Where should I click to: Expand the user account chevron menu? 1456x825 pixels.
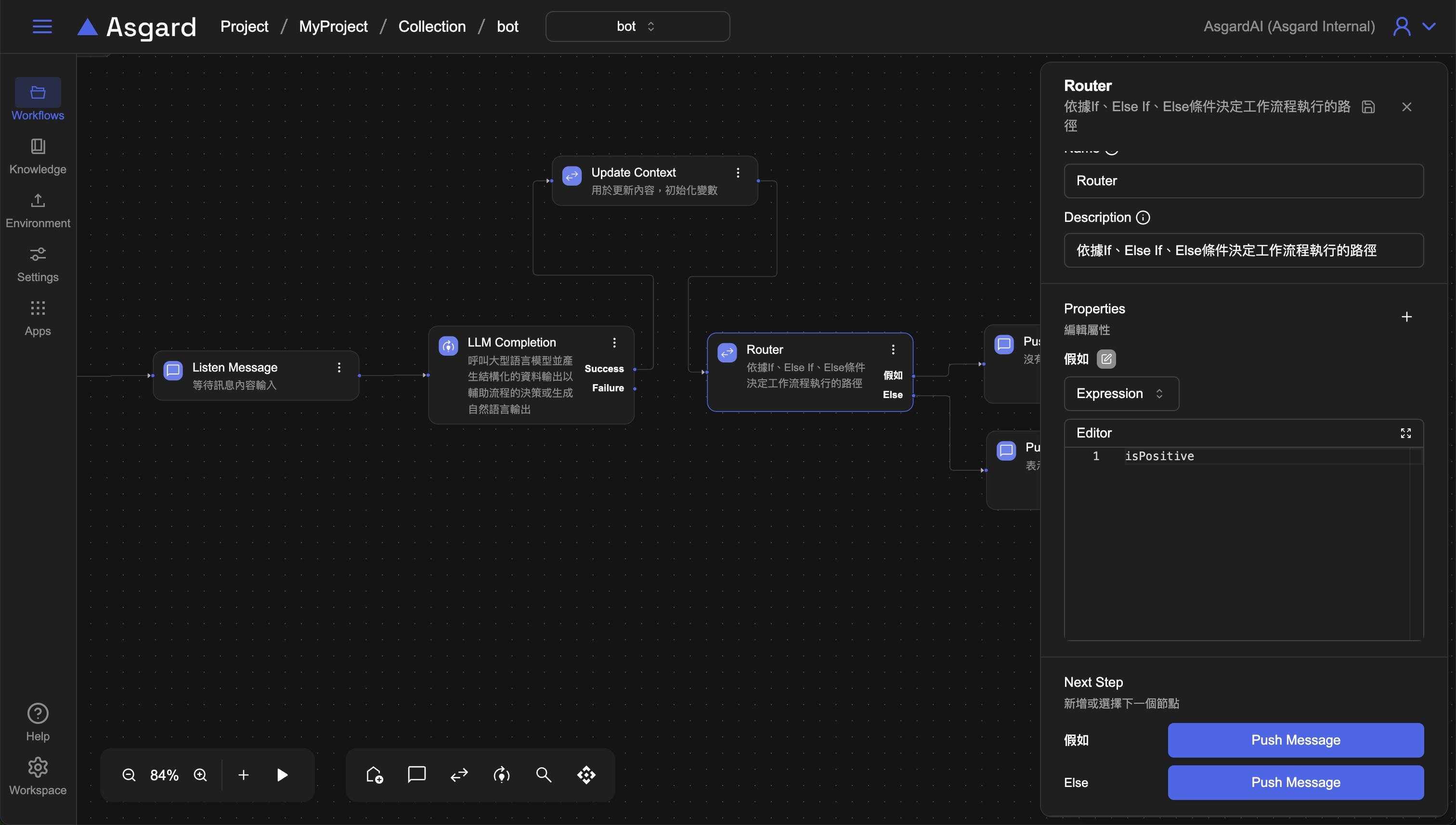point(1429,26)
